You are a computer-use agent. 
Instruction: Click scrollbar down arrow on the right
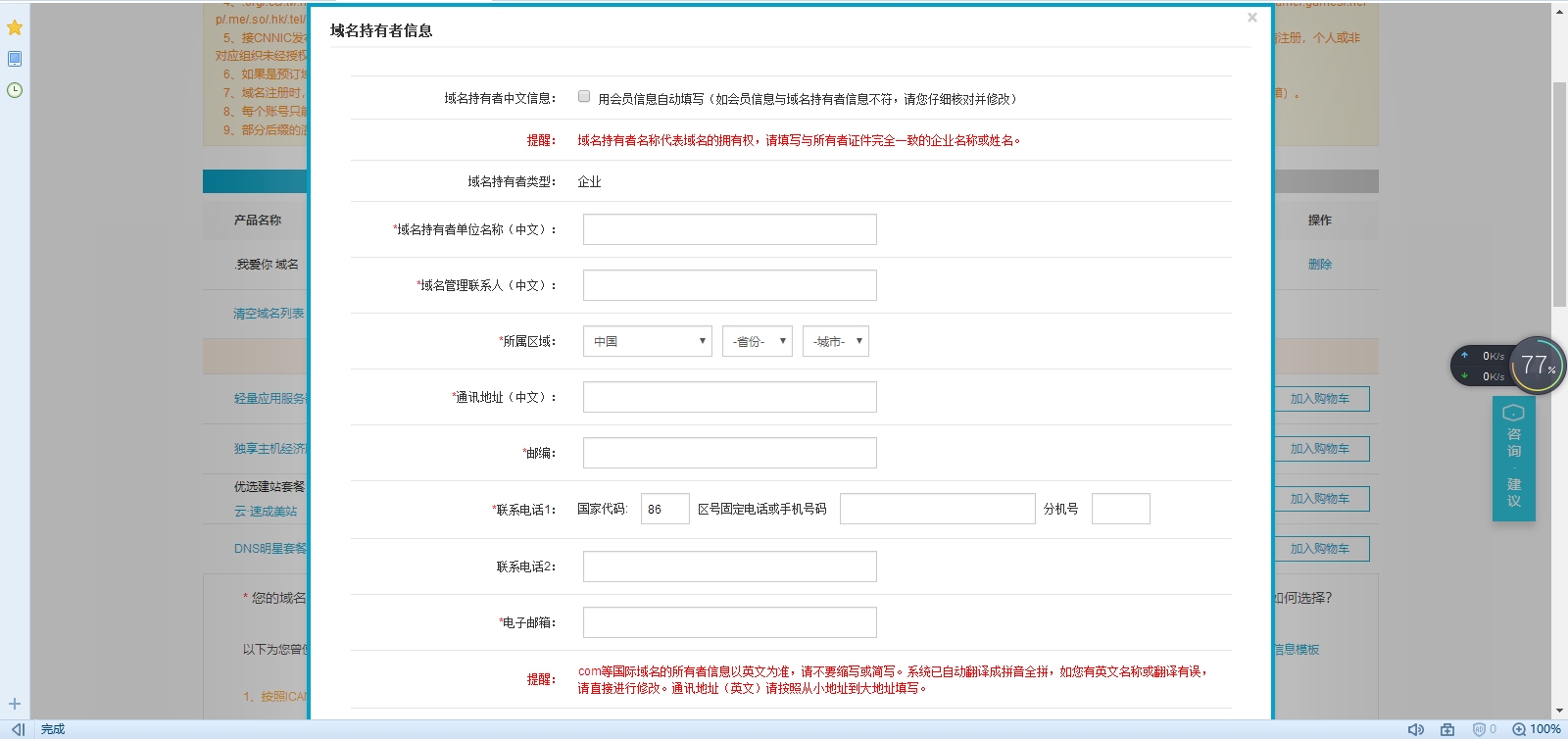1559,711
